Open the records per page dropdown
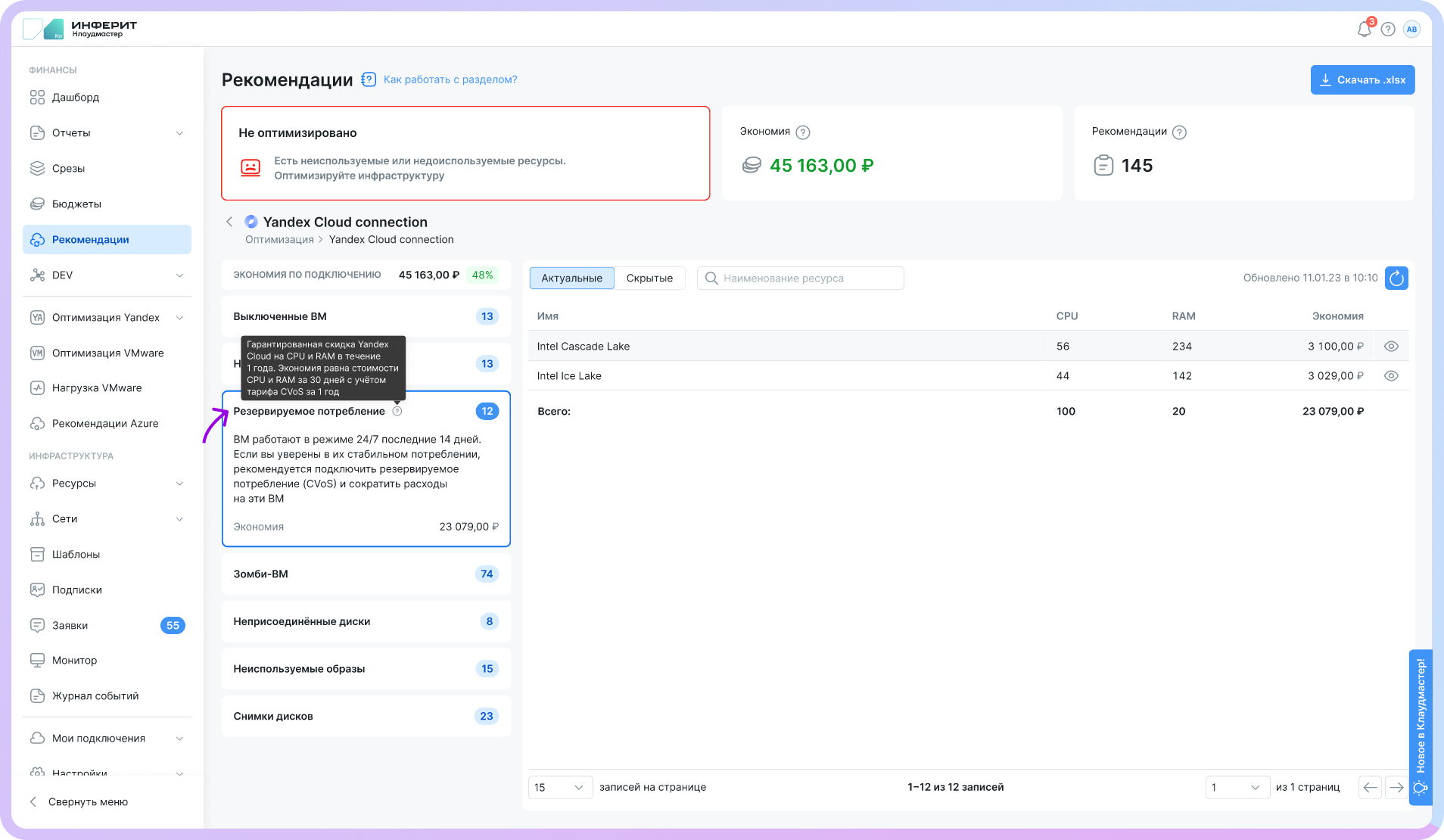 click(x=560, y=788)
